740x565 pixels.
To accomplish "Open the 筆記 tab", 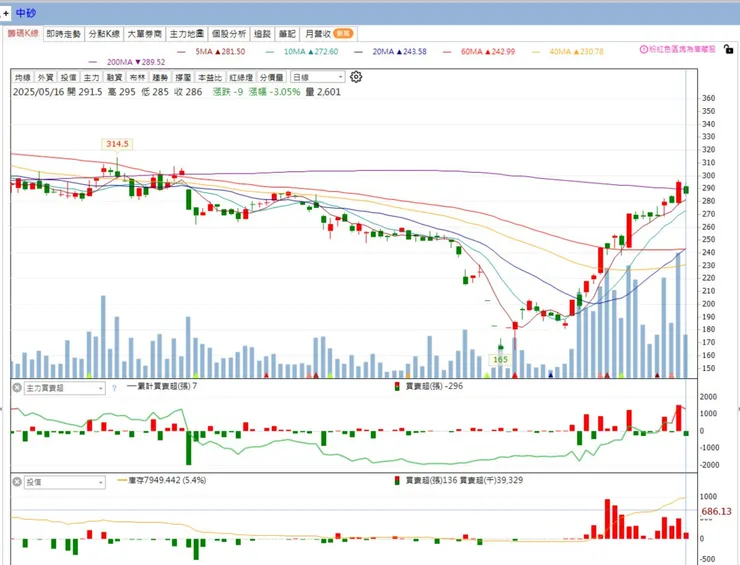I will (x=287, y=34).
